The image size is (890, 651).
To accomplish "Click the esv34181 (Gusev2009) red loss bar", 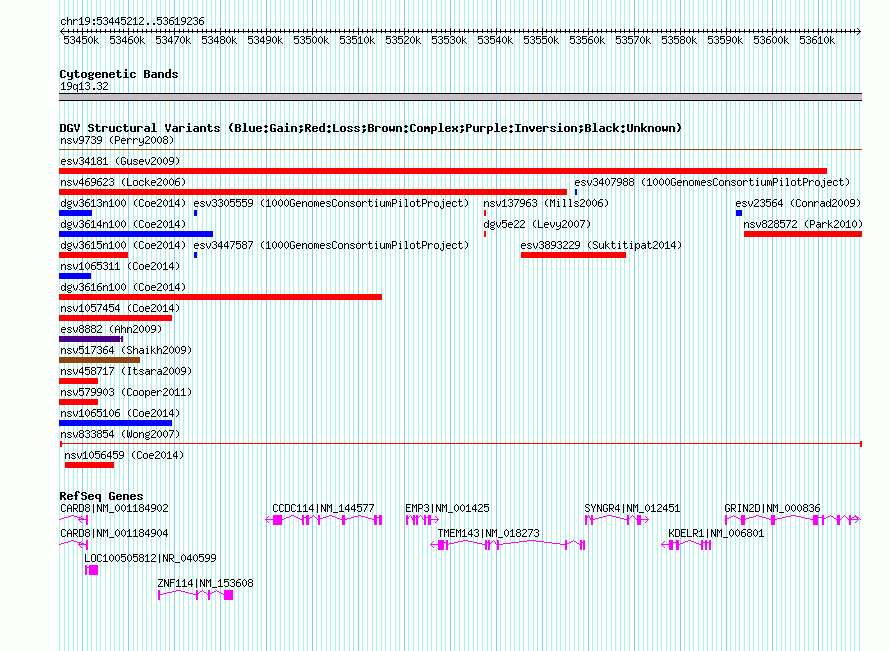I will coord(443,171).
